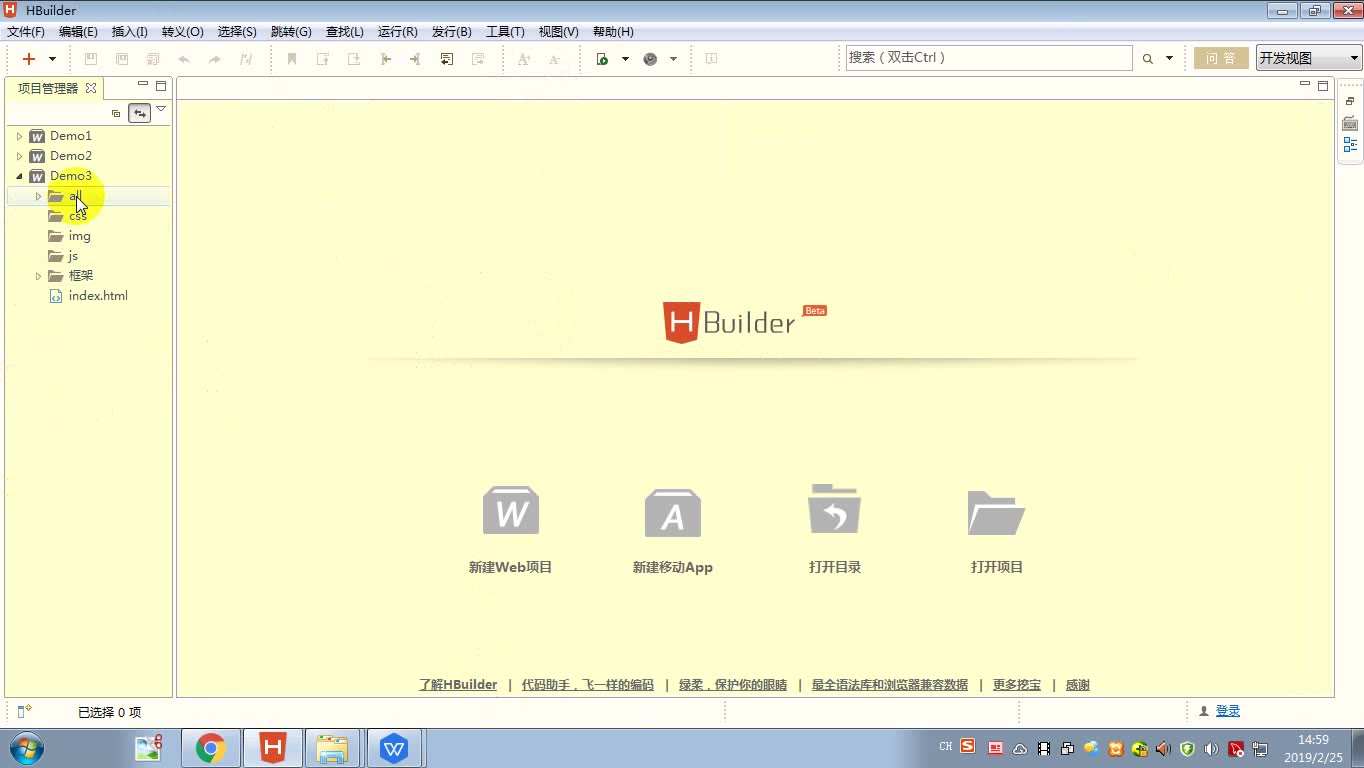Click the increase font size A+ icon
The width and height of the screenshot is (1364, 768).
point(524,59)
